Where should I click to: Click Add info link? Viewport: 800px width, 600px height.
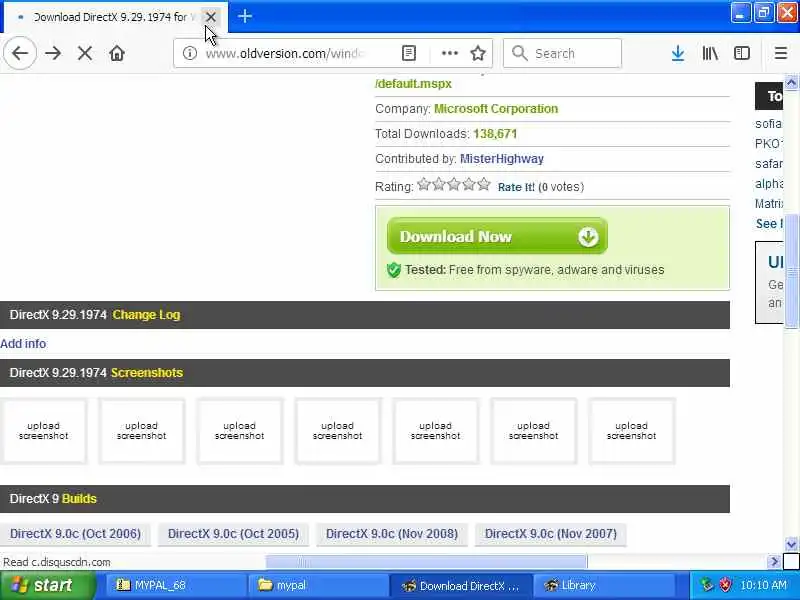coord(23,344)
